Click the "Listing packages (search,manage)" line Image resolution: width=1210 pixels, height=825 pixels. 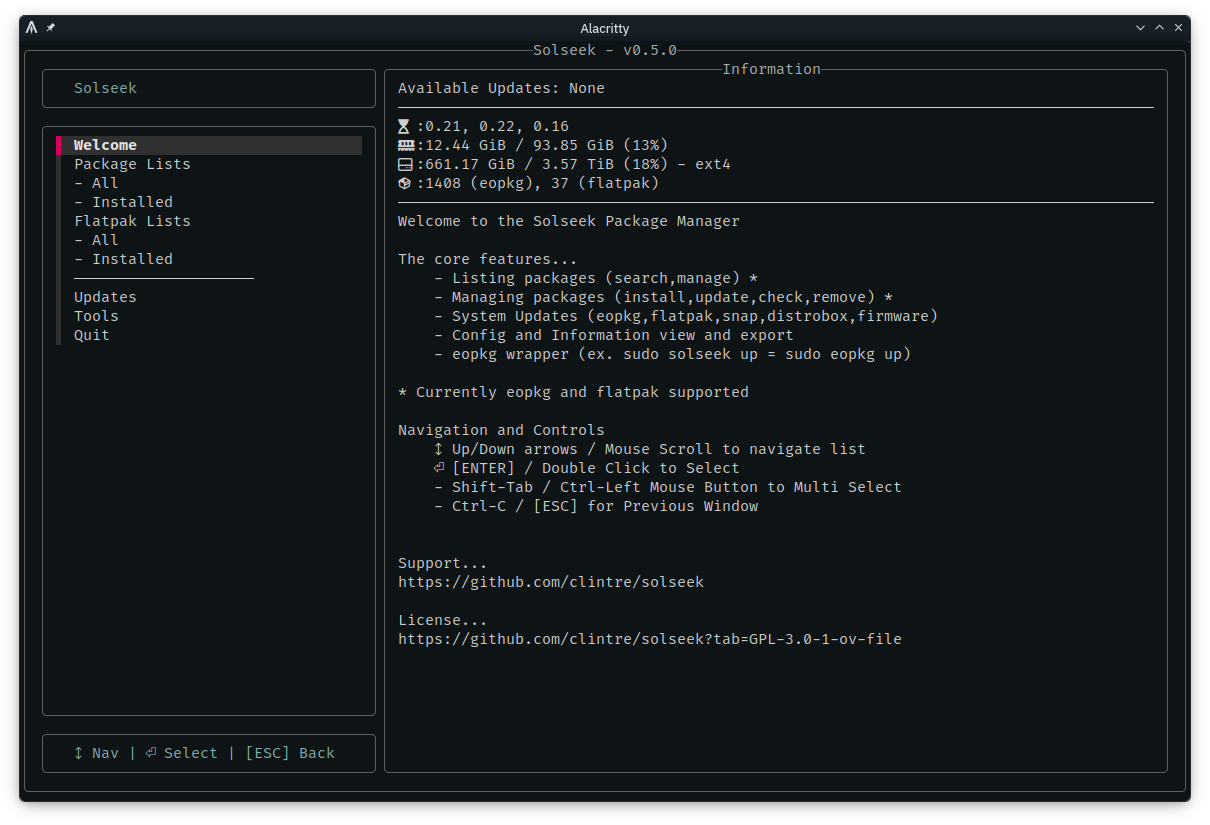596,278
